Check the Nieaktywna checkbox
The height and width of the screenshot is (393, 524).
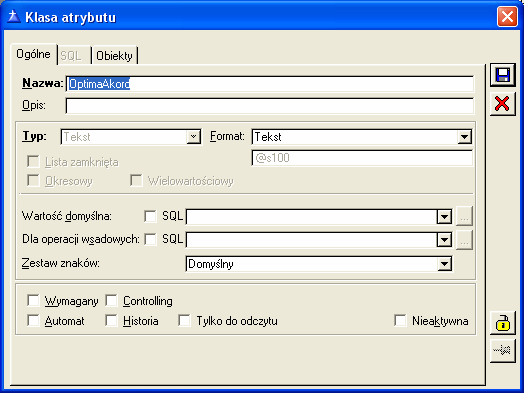400,320
